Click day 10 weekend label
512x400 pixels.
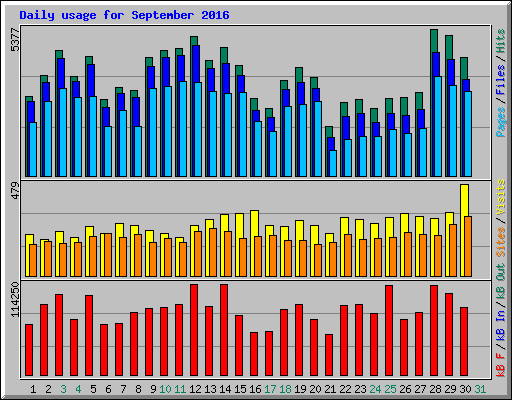tap(165, 389)
